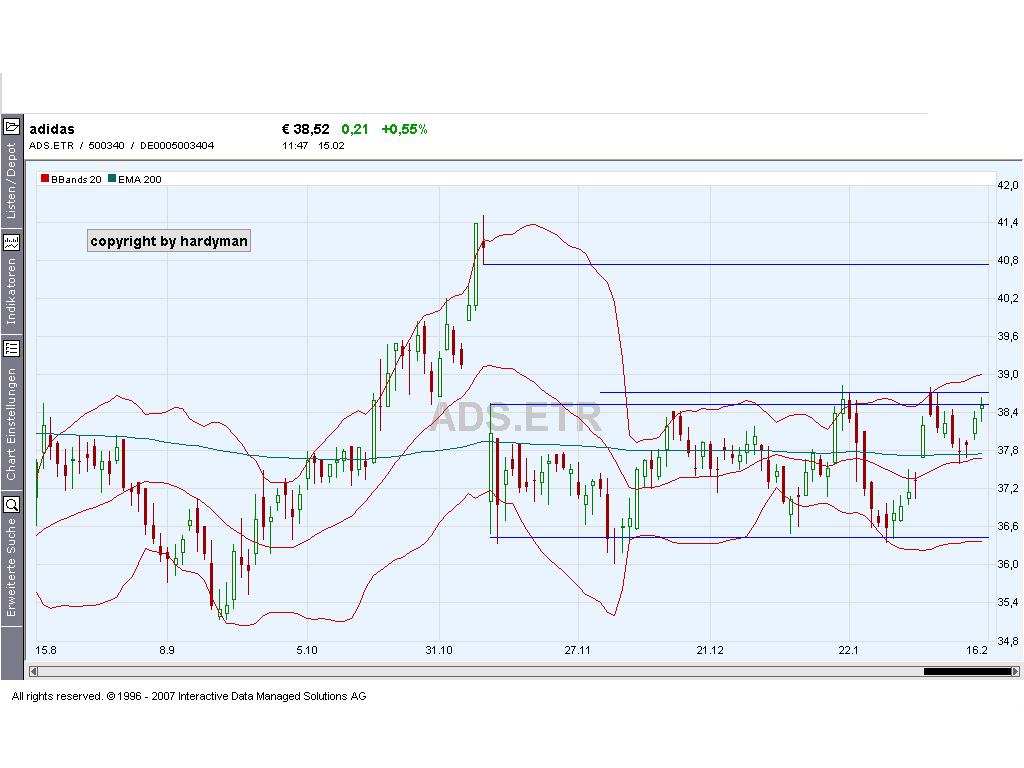Click the 8.9 date axis label

(x=167, y=650)
